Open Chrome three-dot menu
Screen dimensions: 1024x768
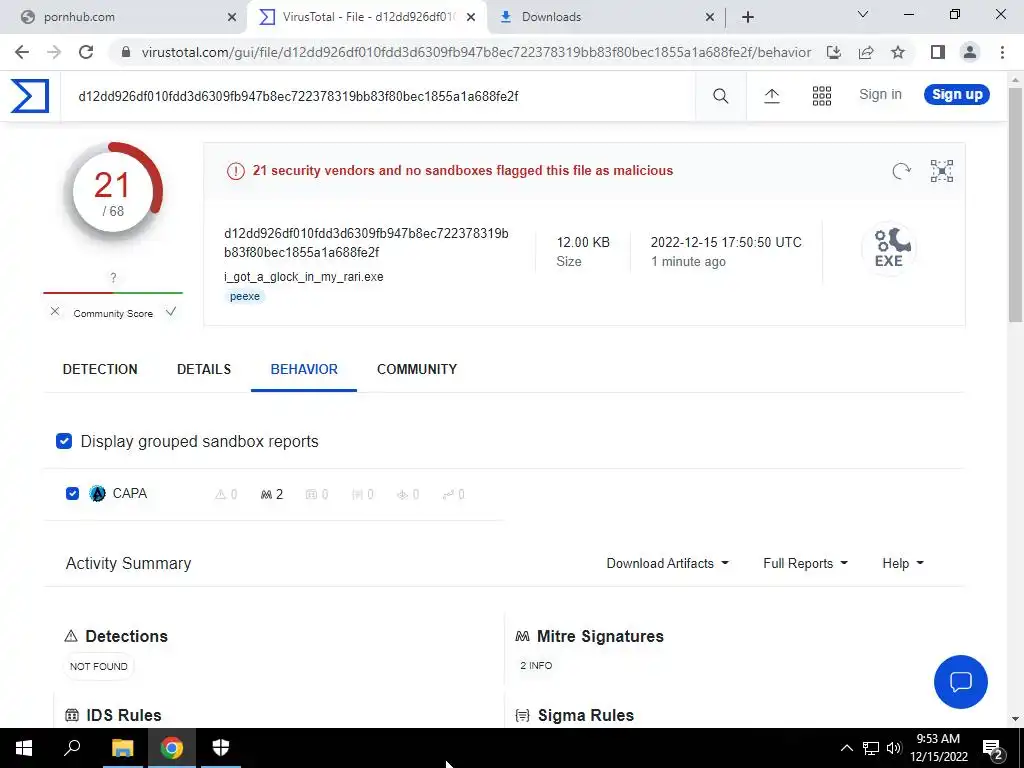pyautogui.click(x=1002, y=52)
